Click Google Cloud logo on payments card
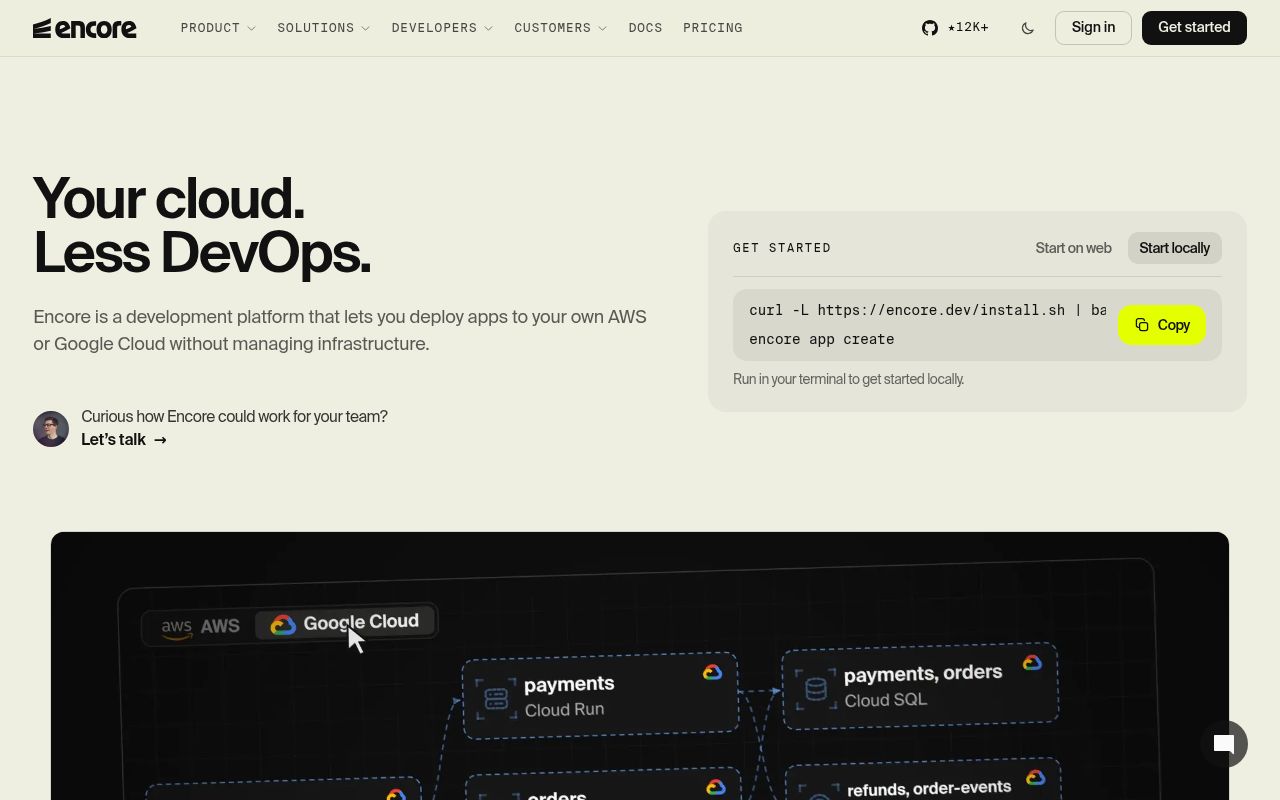This screenshot has height=800, width=1280. (712, 673)
